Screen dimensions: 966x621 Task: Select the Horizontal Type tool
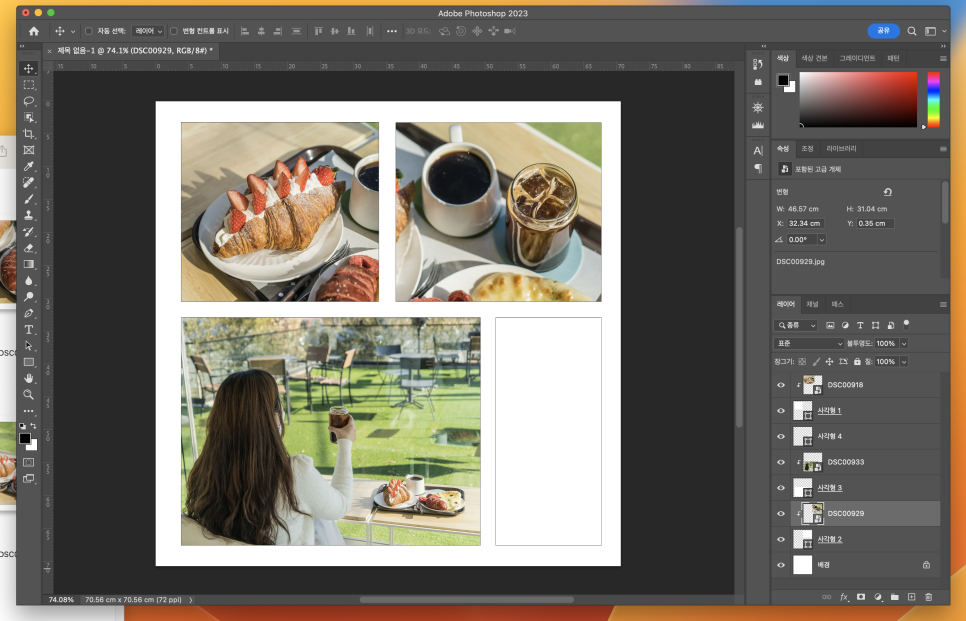coord(28,330)
